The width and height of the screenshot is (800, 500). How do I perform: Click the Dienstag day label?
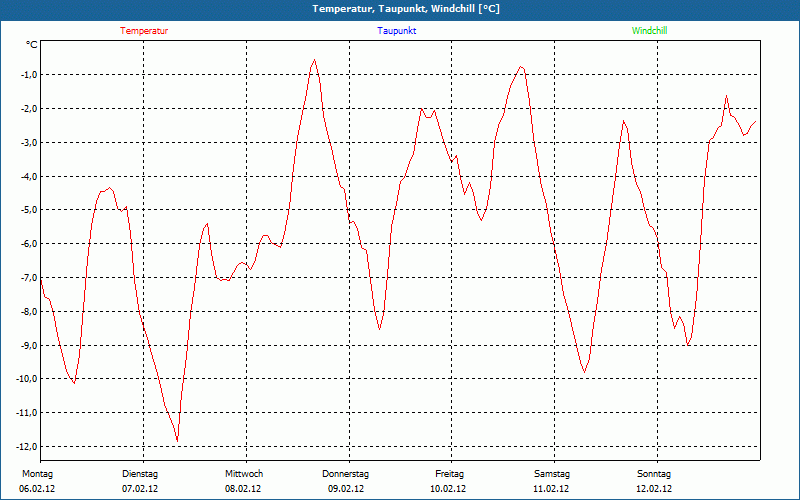(140, 474)
